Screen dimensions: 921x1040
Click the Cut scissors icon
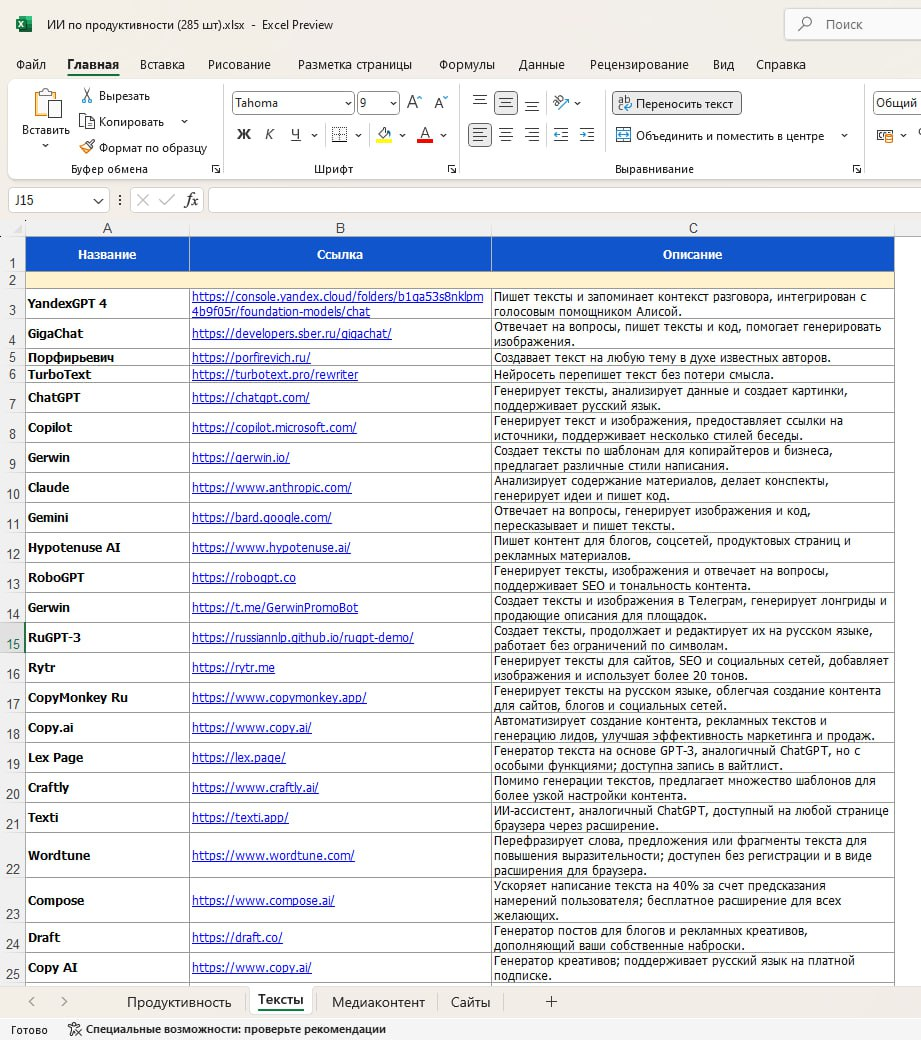point(87,96)
